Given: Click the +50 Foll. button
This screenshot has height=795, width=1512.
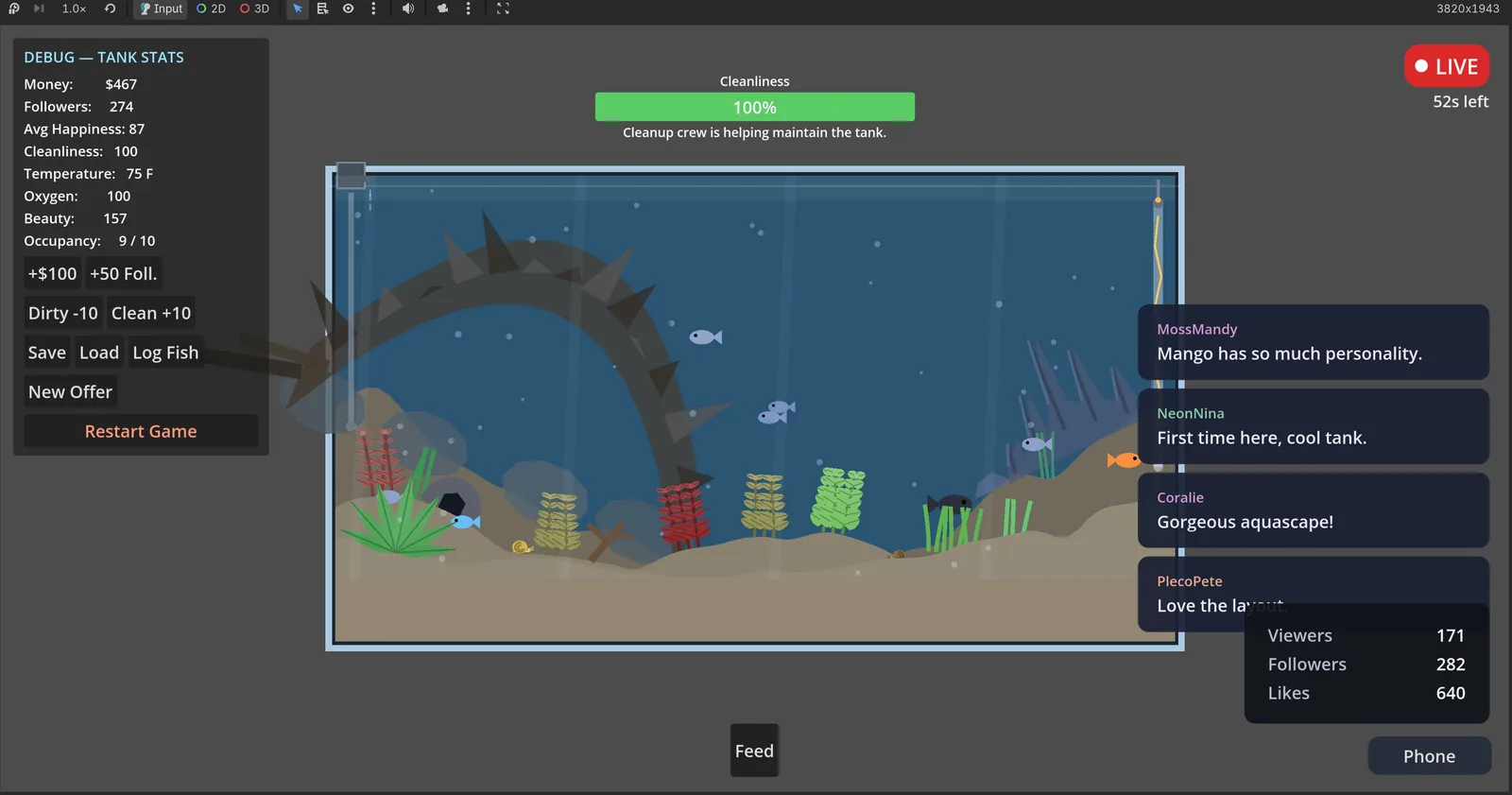Looking at the screenshot, I should tap(124, 274).
